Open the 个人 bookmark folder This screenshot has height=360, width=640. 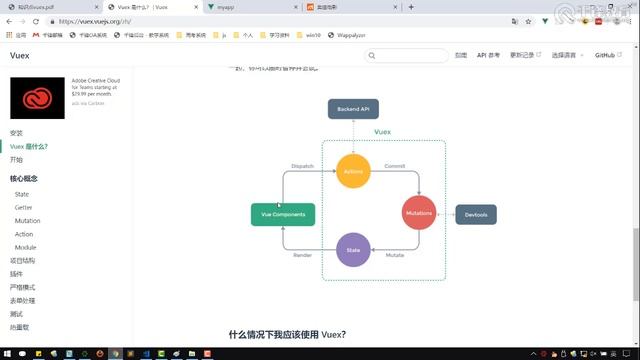click(x=243, y=35)
